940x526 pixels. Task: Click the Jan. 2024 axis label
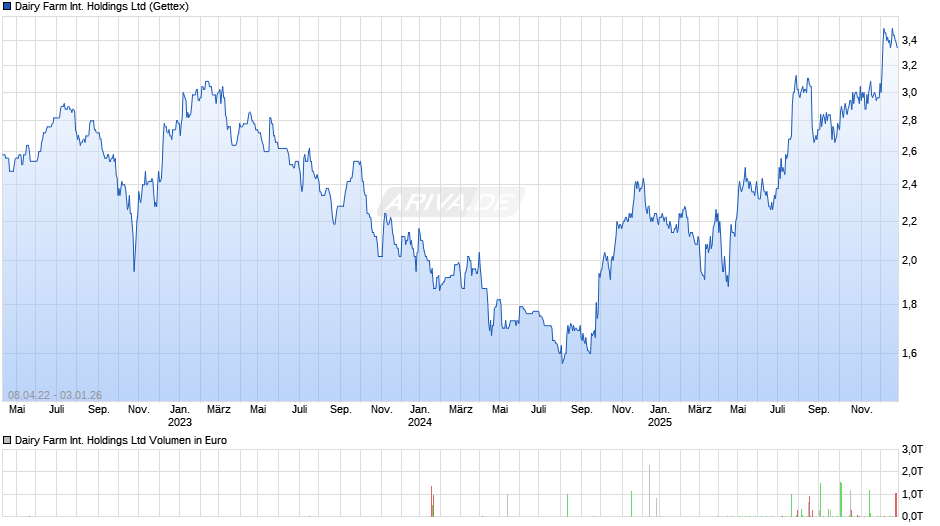[x=420, y=416]
